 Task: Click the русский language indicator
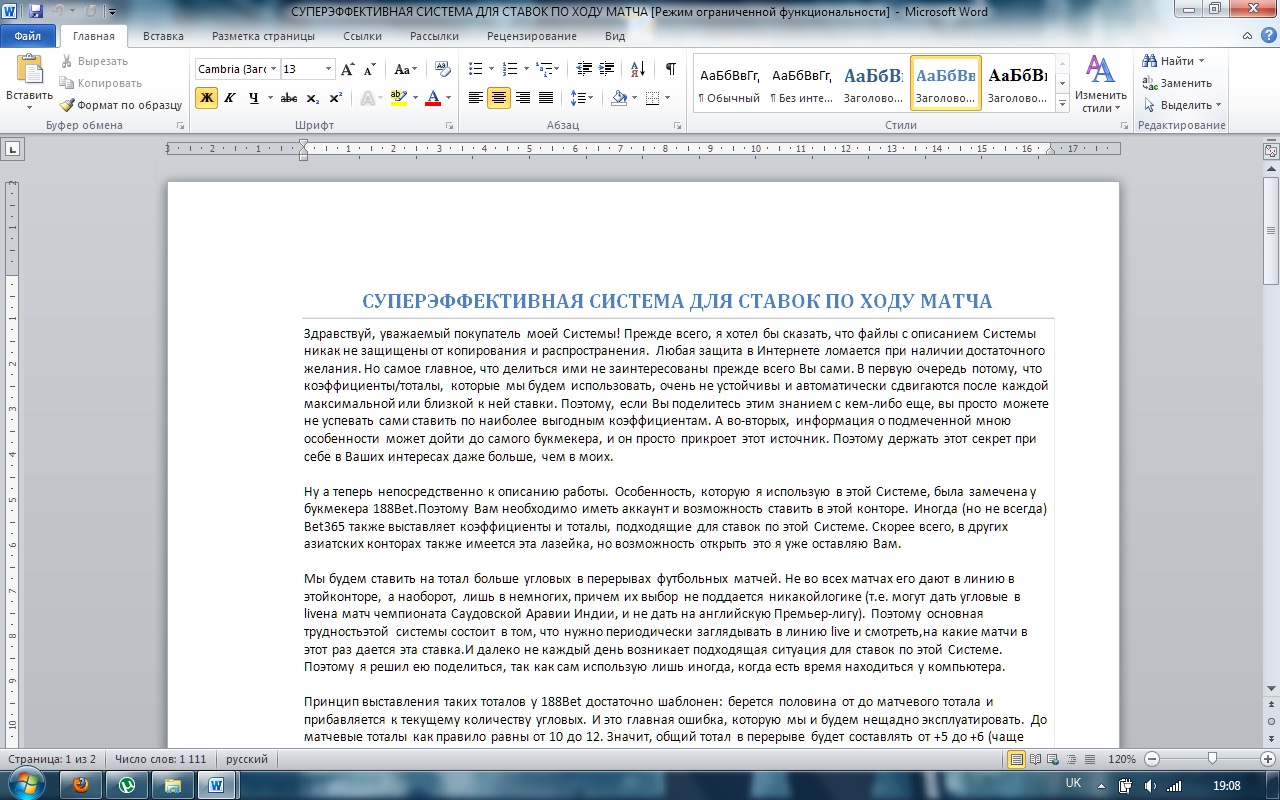pos(248,760)
